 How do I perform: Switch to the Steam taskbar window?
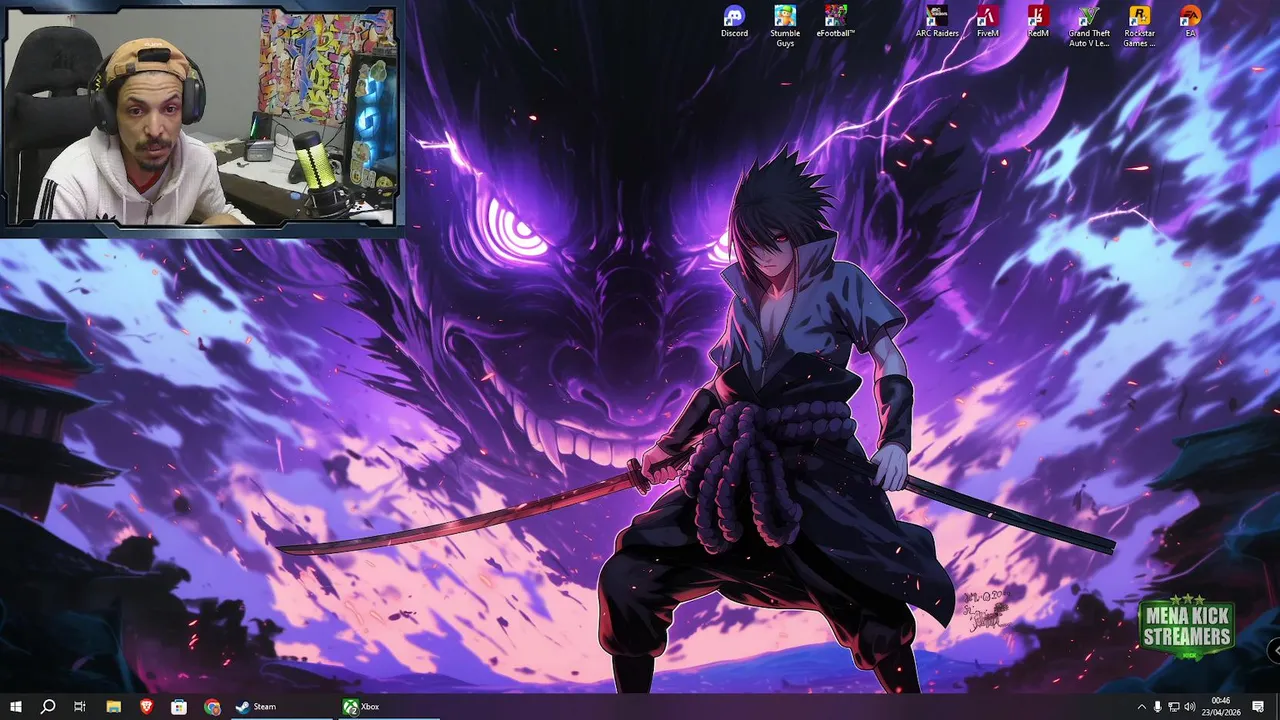coord(283,706)
